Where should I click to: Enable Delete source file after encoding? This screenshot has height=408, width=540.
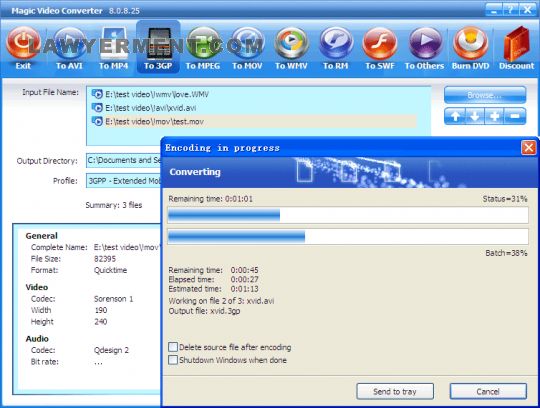coord(173,347)
